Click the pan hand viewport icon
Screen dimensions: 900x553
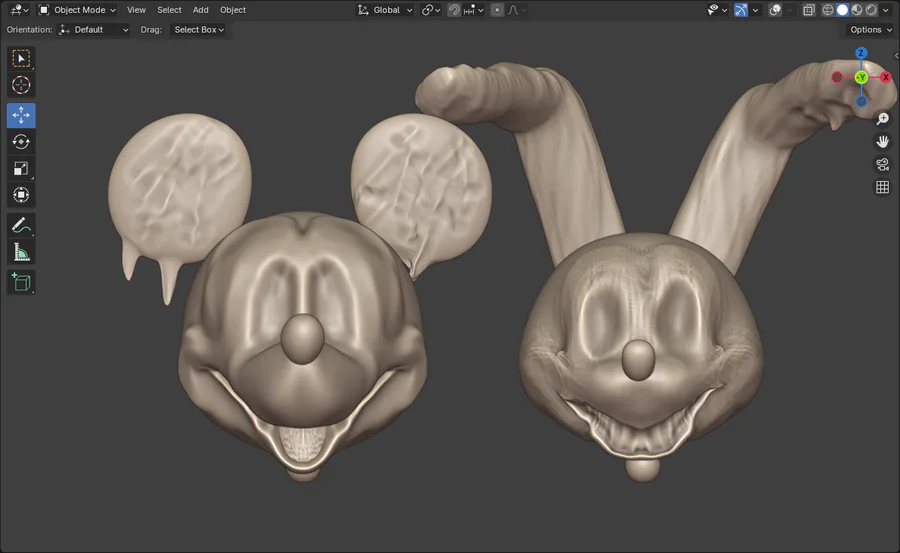point(882,141)
